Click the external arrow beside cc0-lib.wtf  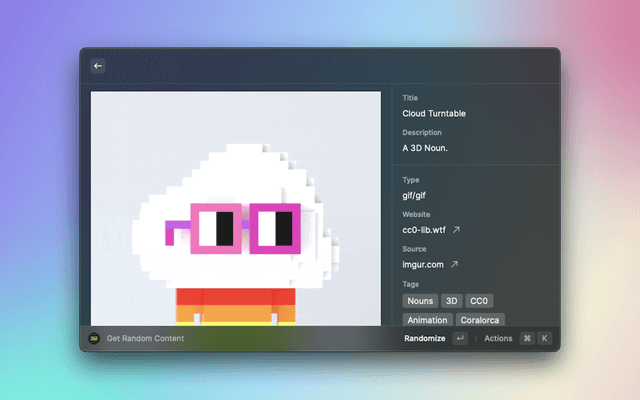pos(457,230)
